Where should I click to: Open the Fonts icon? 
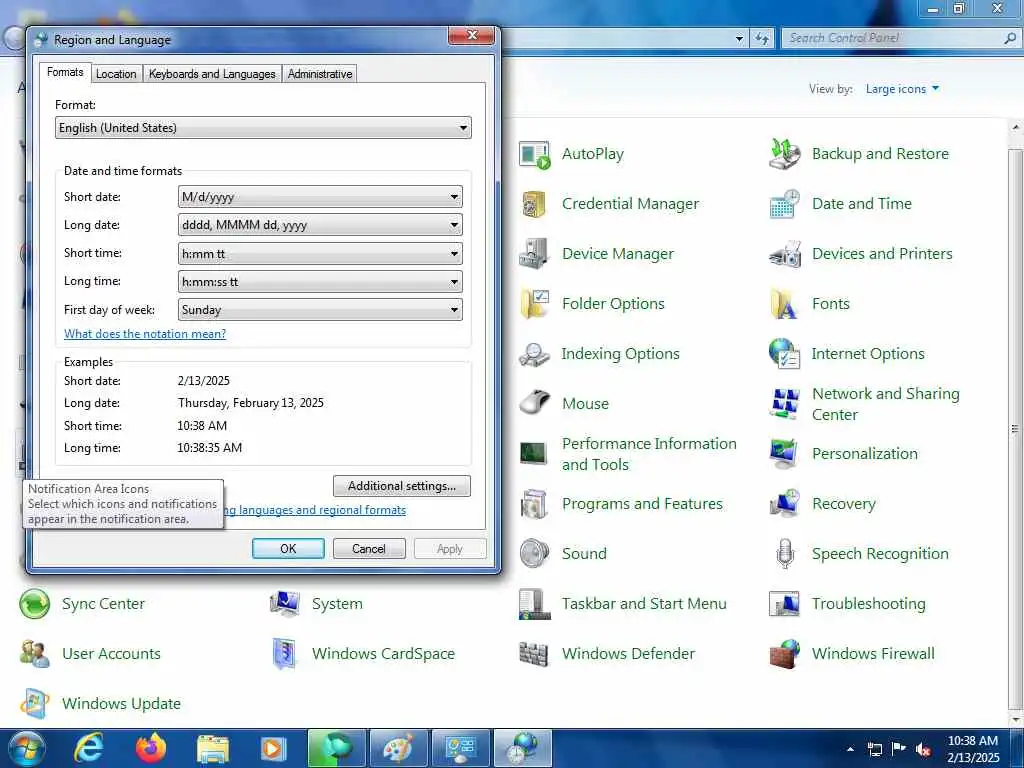(x=784, y=304)
